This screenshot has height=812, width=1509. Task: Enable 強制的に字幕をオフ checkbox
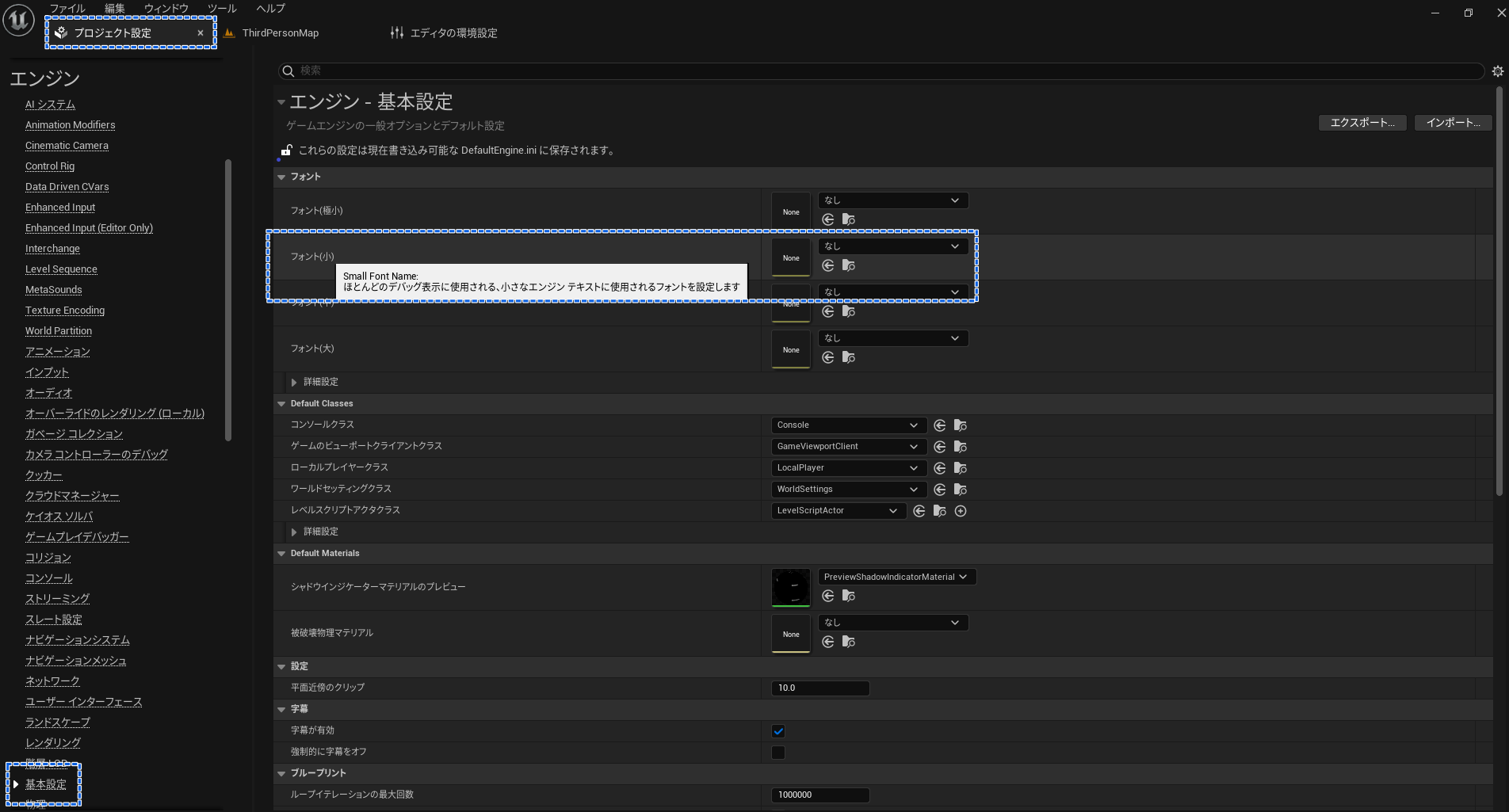coord(778,753)
